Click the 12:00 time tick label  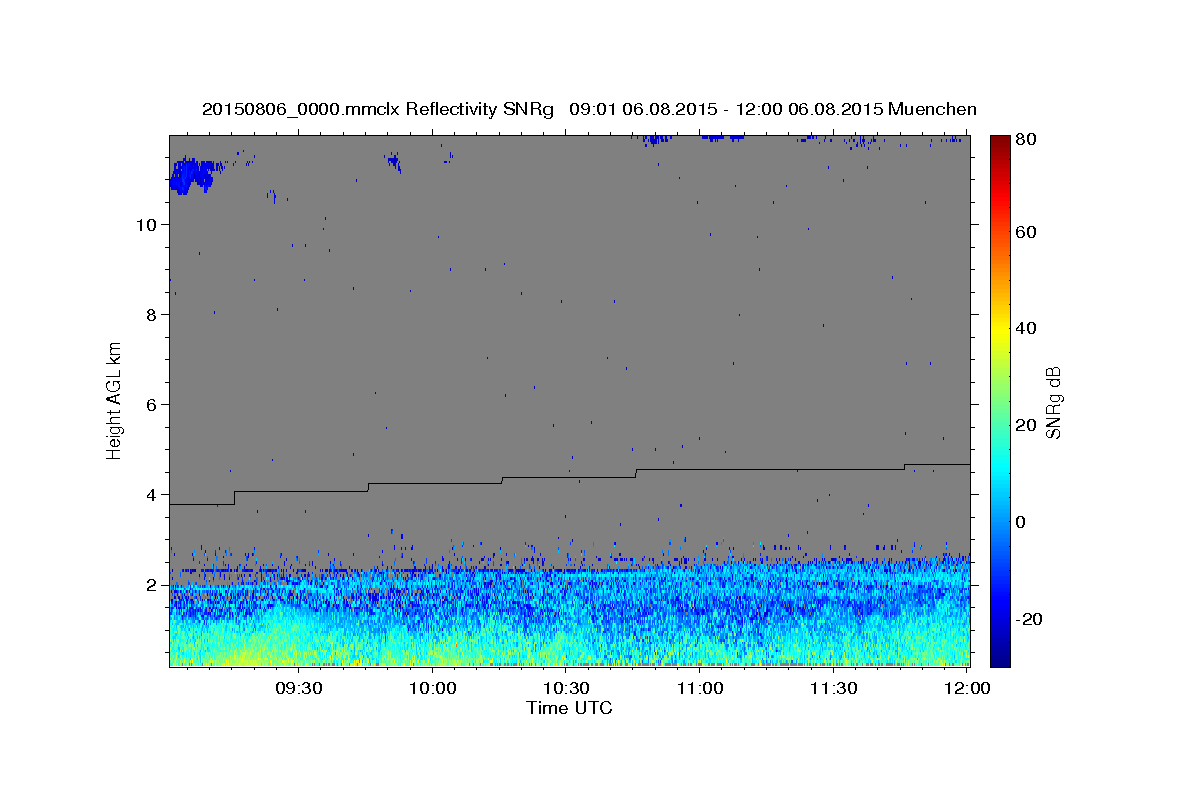967,688
